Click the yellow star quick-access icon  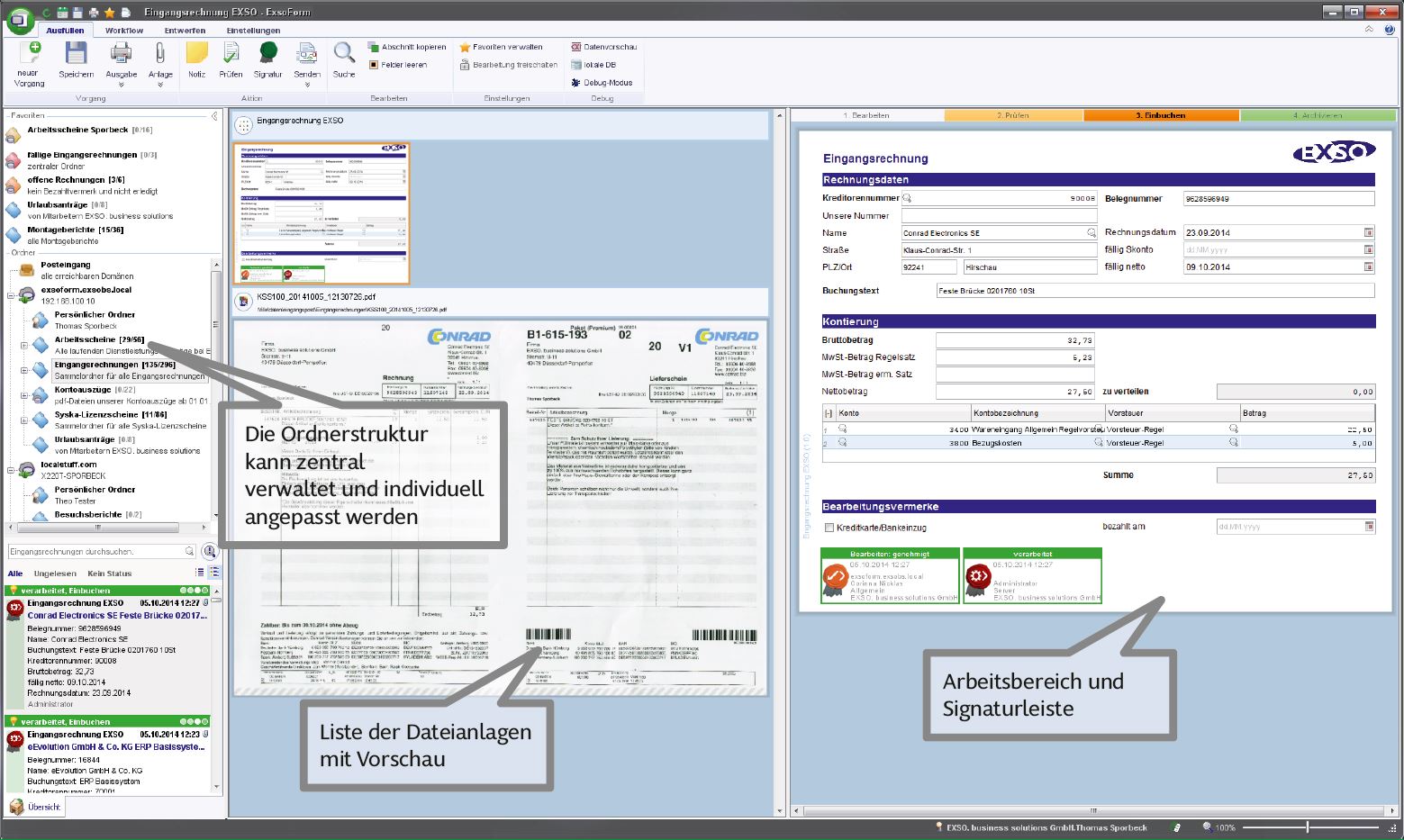[109, 13]
